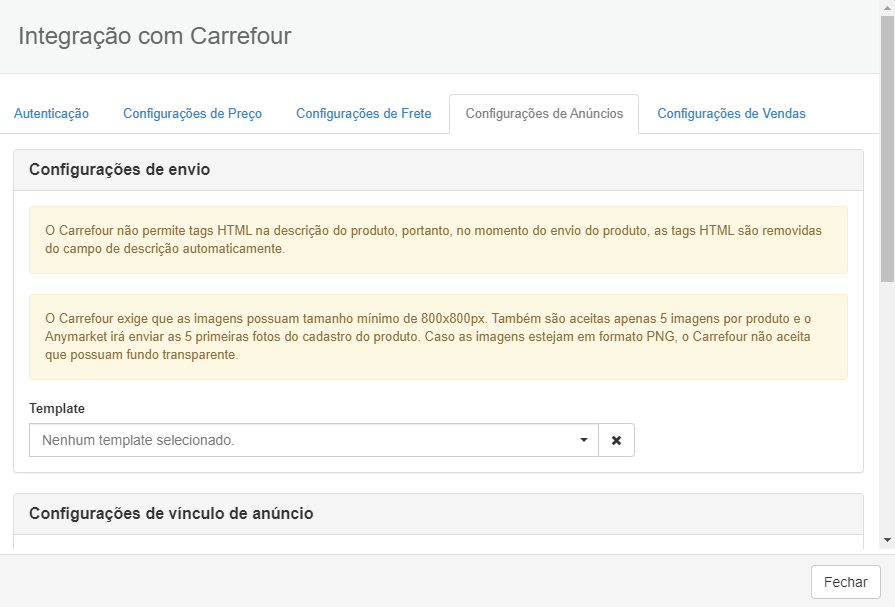Clear the selected template with X icon
This screenshot has height=607, width=895.
coord(616,440)
